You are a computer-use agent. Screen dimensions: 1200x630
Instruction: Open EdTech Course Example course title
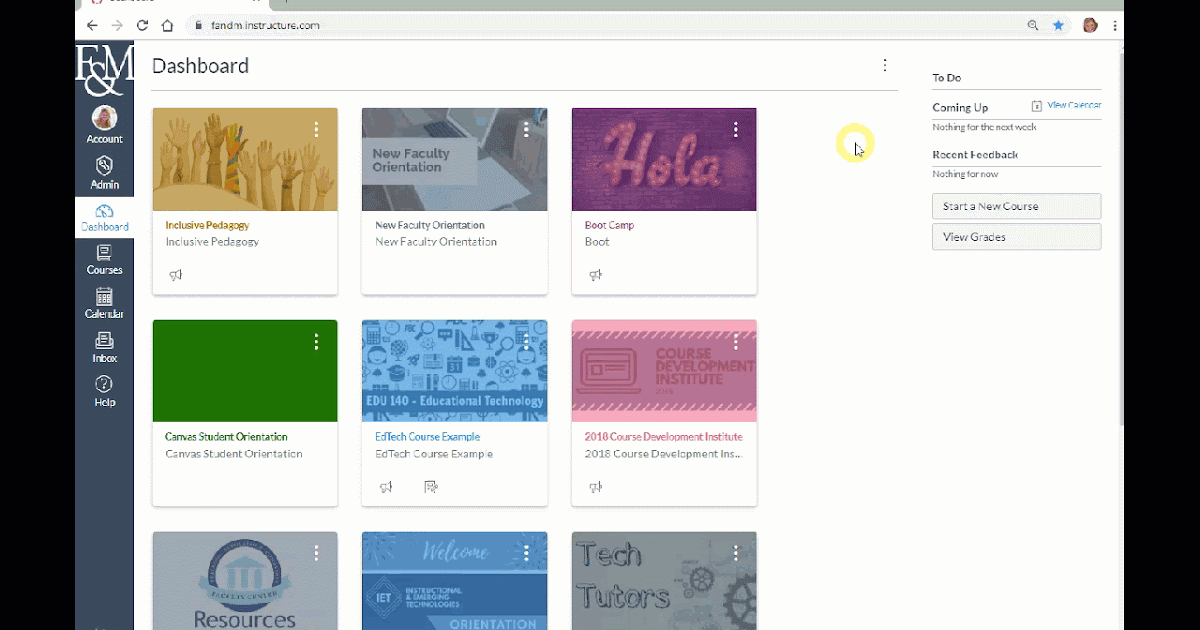[x=427, y=437]
